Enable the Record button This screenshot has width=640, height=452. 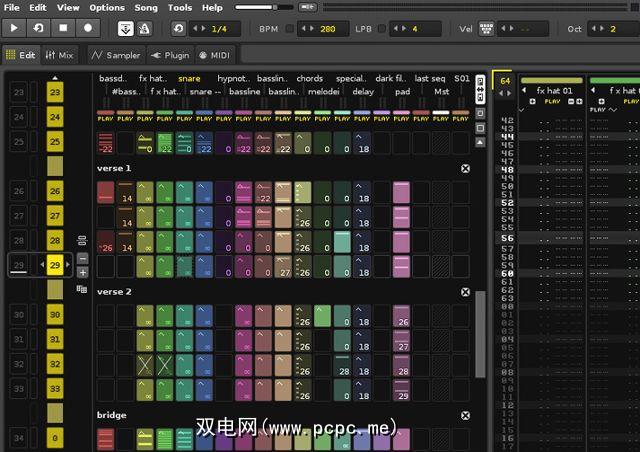(88, 28)
